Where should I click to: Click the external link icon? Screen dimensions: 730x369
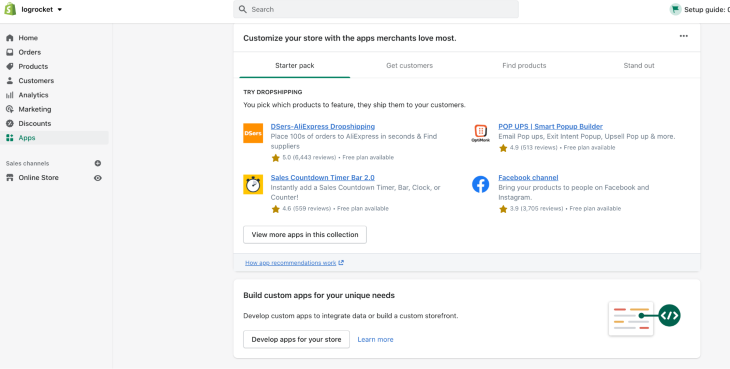341,263
